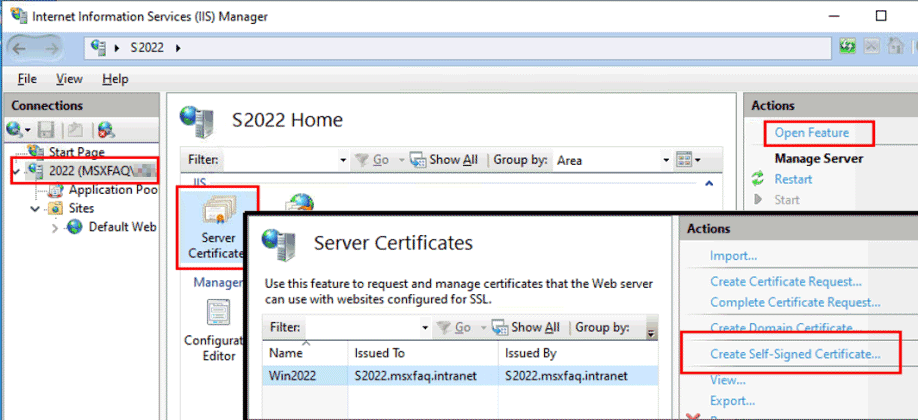Click the Filter input in Server Certificates
The width and height of the screenshot is (918, 420).
(363, 327)
